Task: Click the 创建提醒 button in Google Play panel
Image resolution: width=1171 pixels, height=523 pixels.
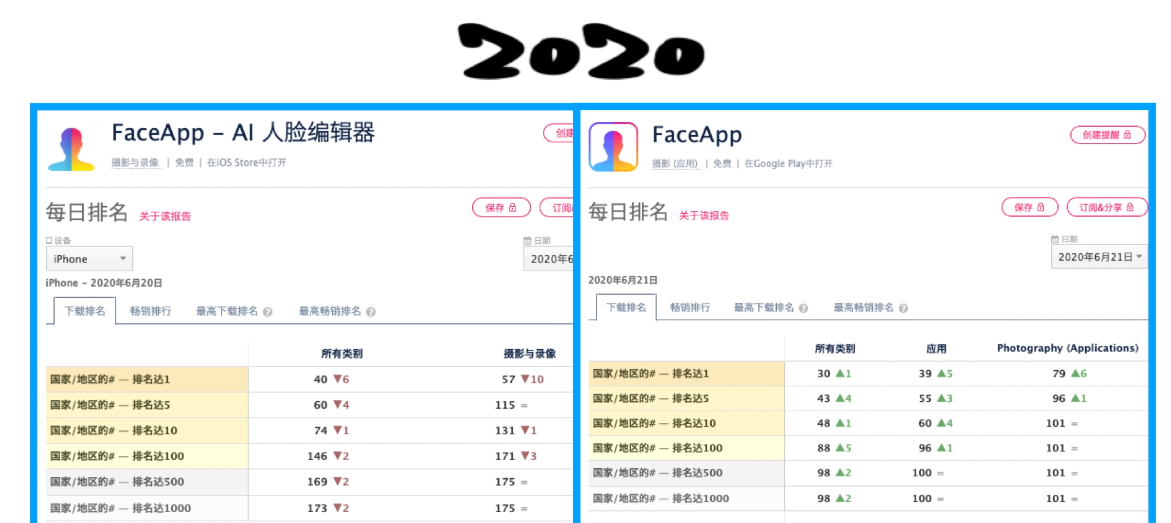Action: 1107,135
